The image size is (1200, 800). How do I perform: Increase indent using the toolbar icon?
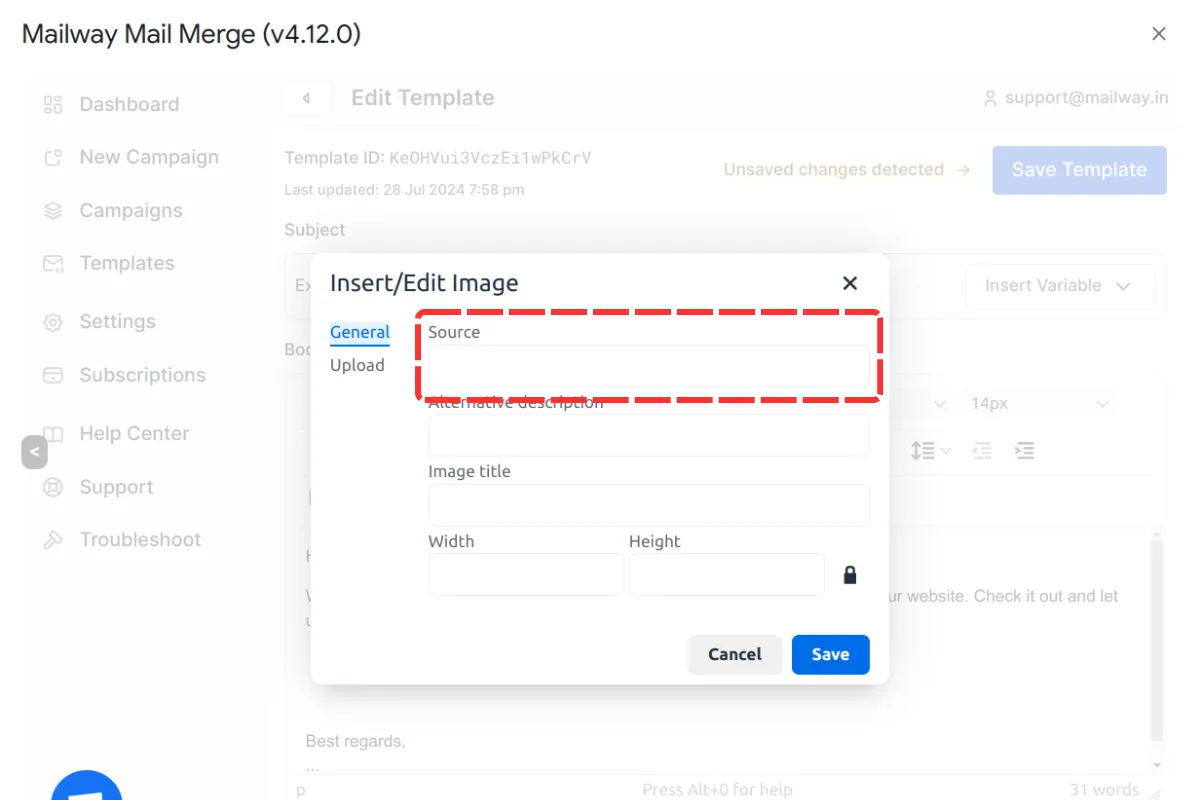coord(1024,451)
